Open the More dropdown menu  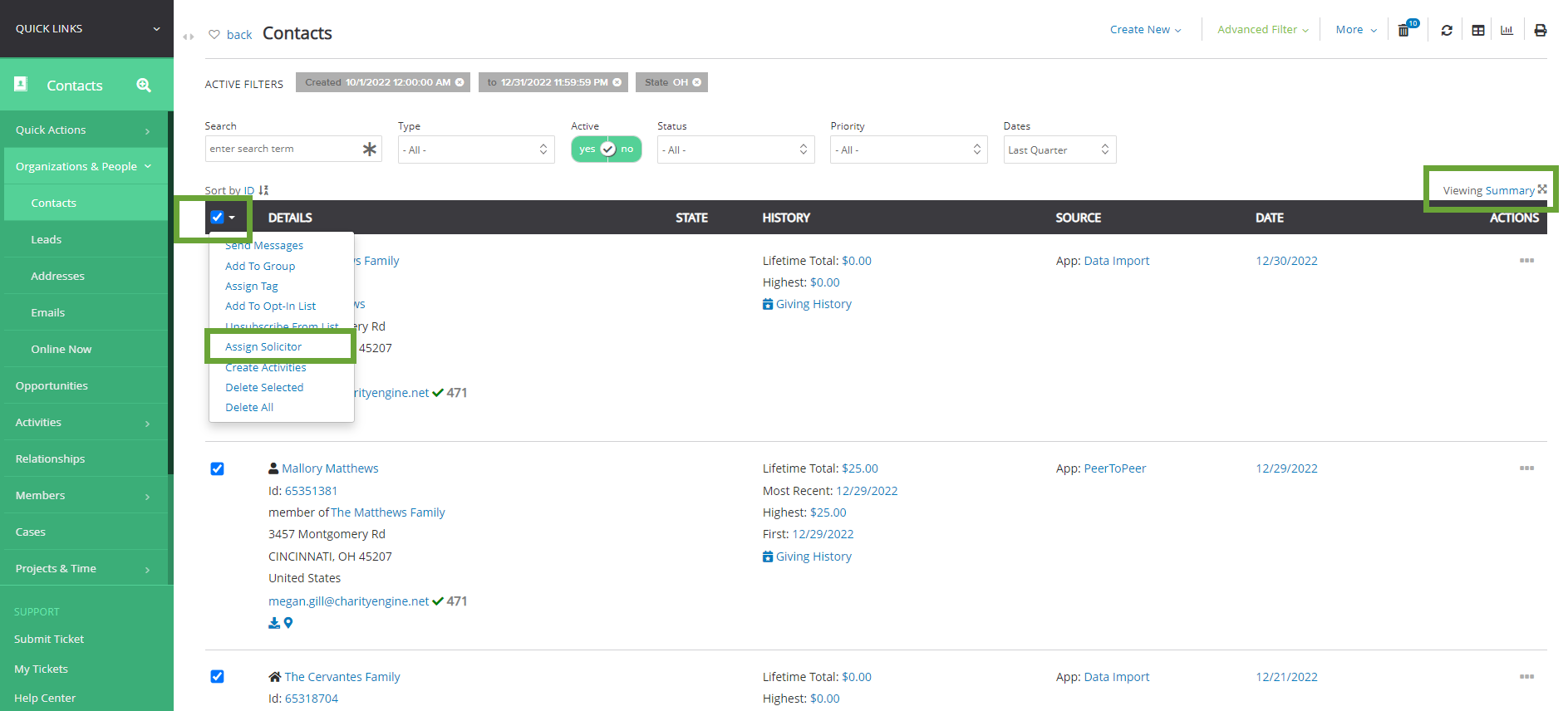(1356, 29)
